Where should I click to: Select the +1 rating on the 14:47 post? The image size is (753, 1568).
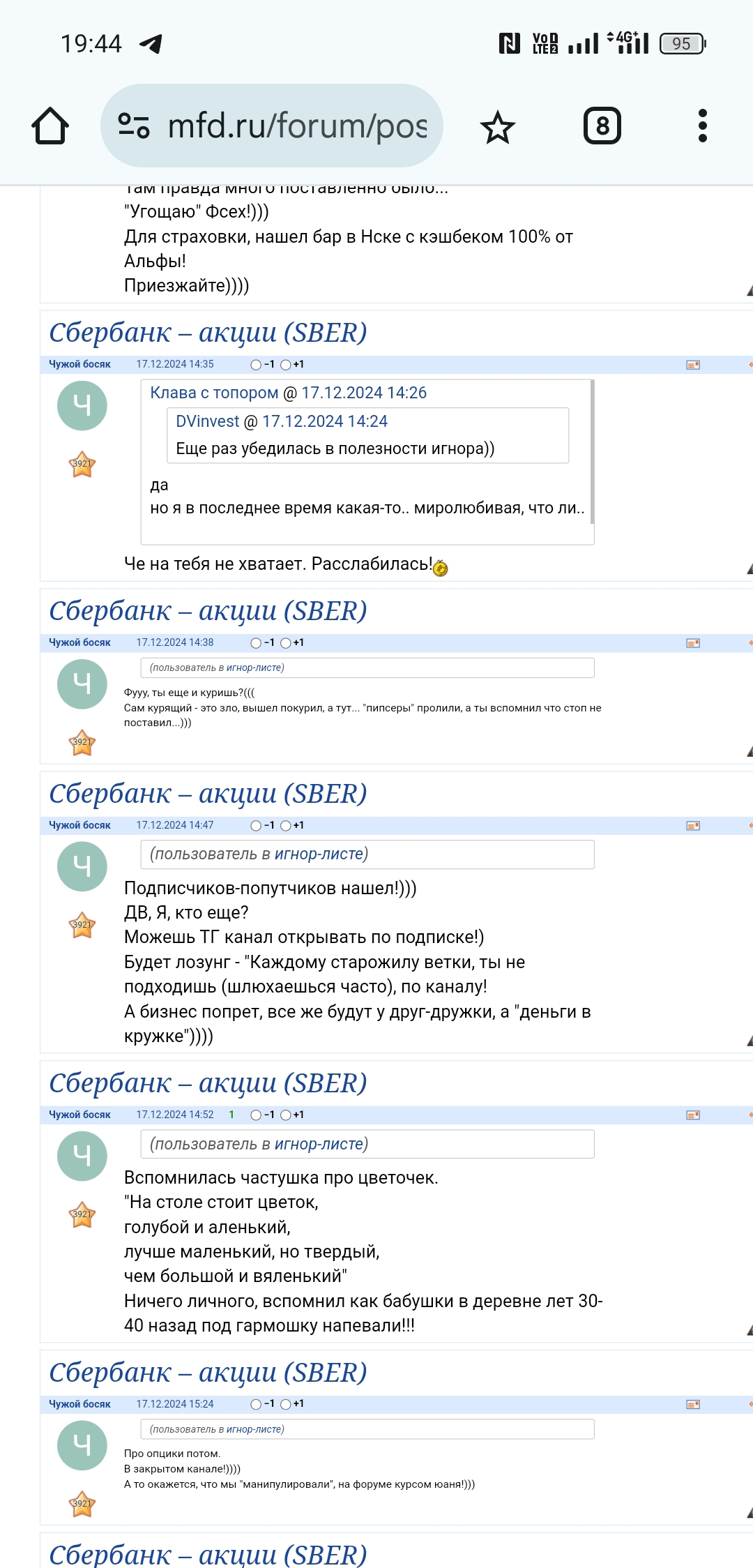click(x=286, y=826)
